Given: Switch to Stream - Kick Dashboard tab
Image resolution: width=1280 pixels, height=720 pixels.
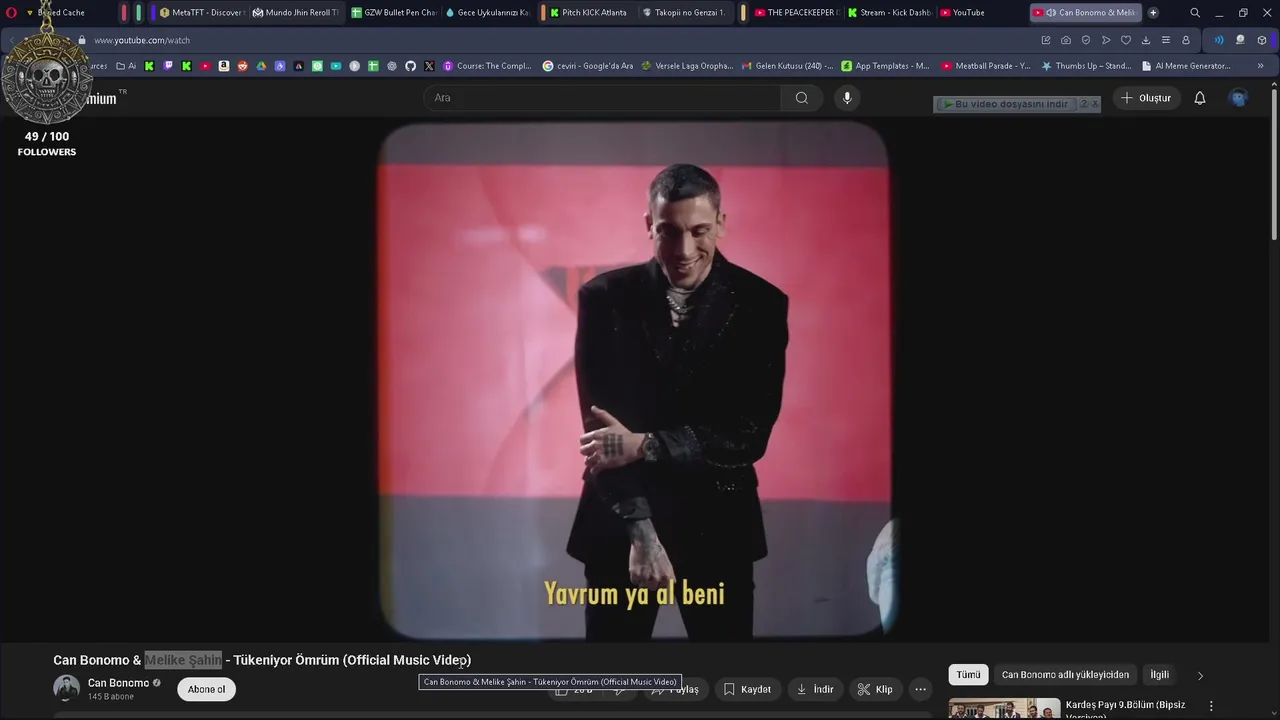Looking at the screenshot, I should (889, 13).
